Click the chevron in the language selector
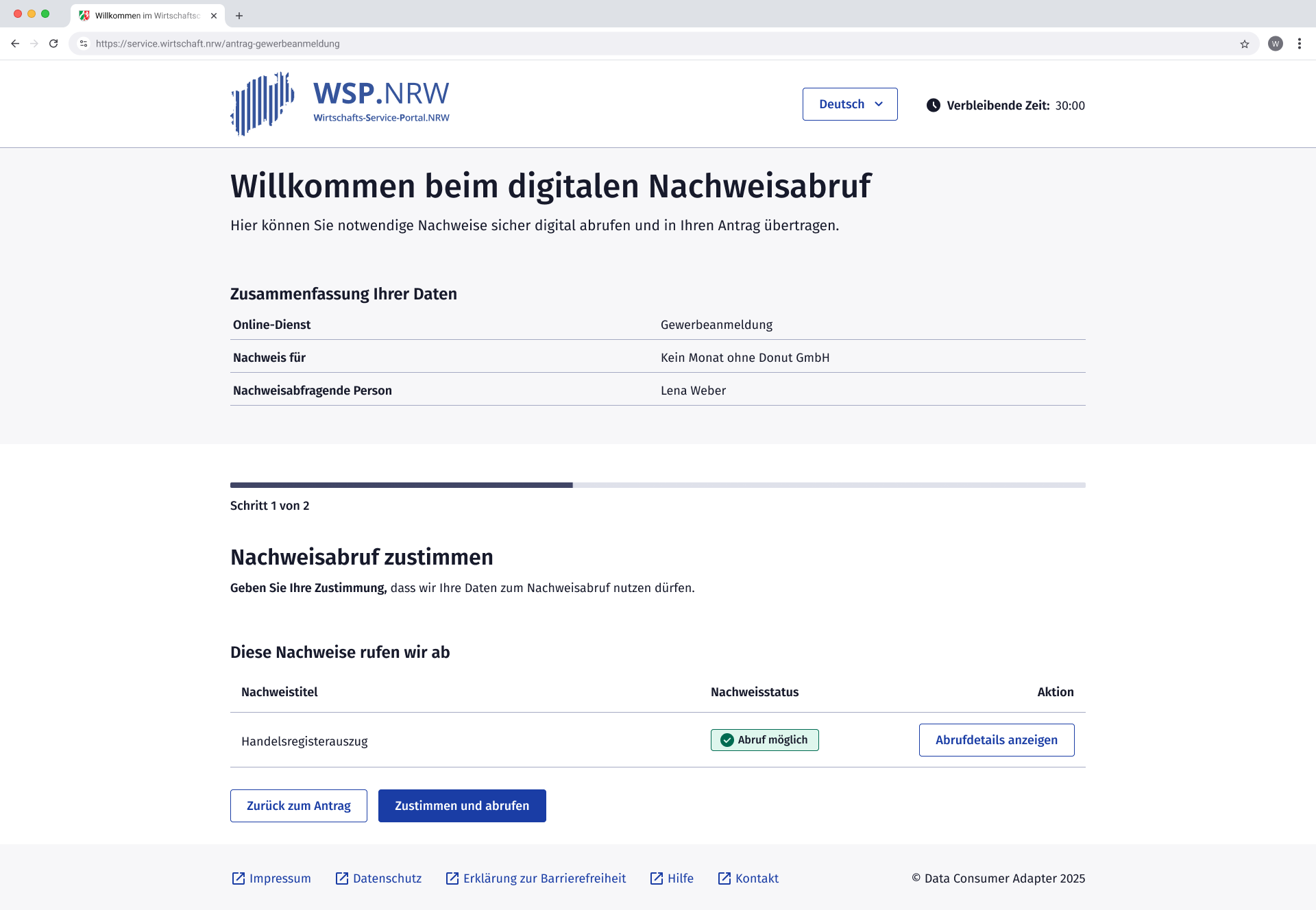 pos(879,104)
